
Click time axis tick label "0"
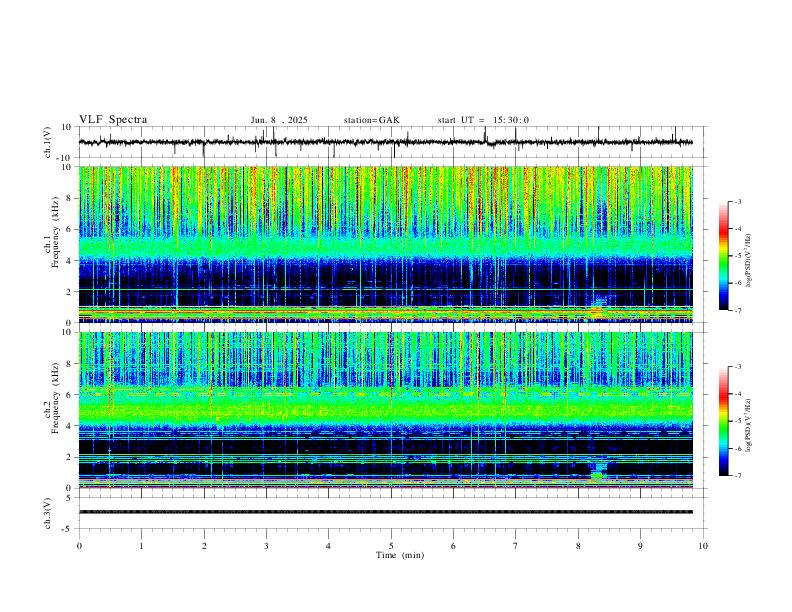(79, 546)
